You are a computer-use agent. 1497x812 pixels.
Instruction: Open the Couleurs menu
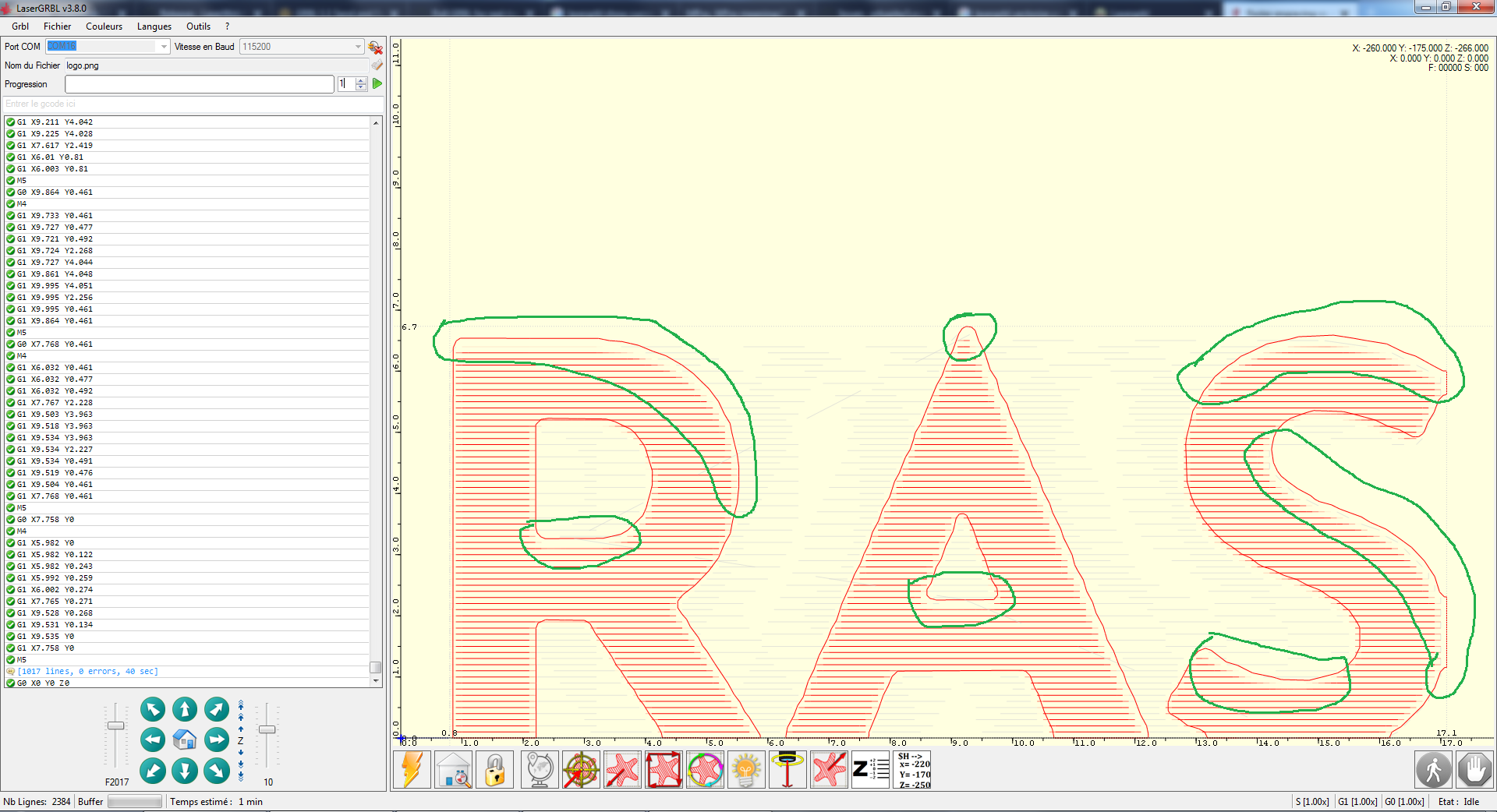104,26
